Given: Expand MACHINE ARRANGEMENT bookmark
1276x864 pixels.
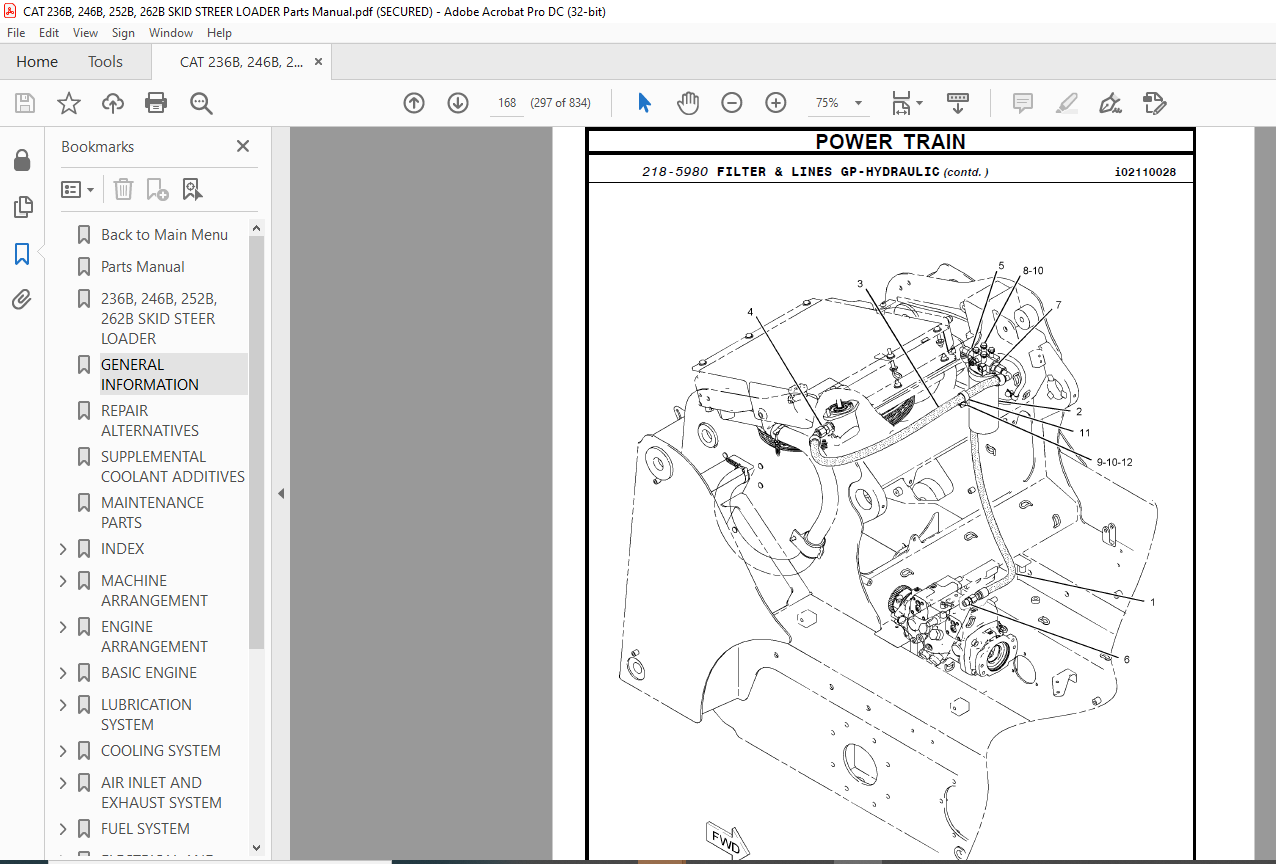Looking at the screenshot, I should point(63,581).
